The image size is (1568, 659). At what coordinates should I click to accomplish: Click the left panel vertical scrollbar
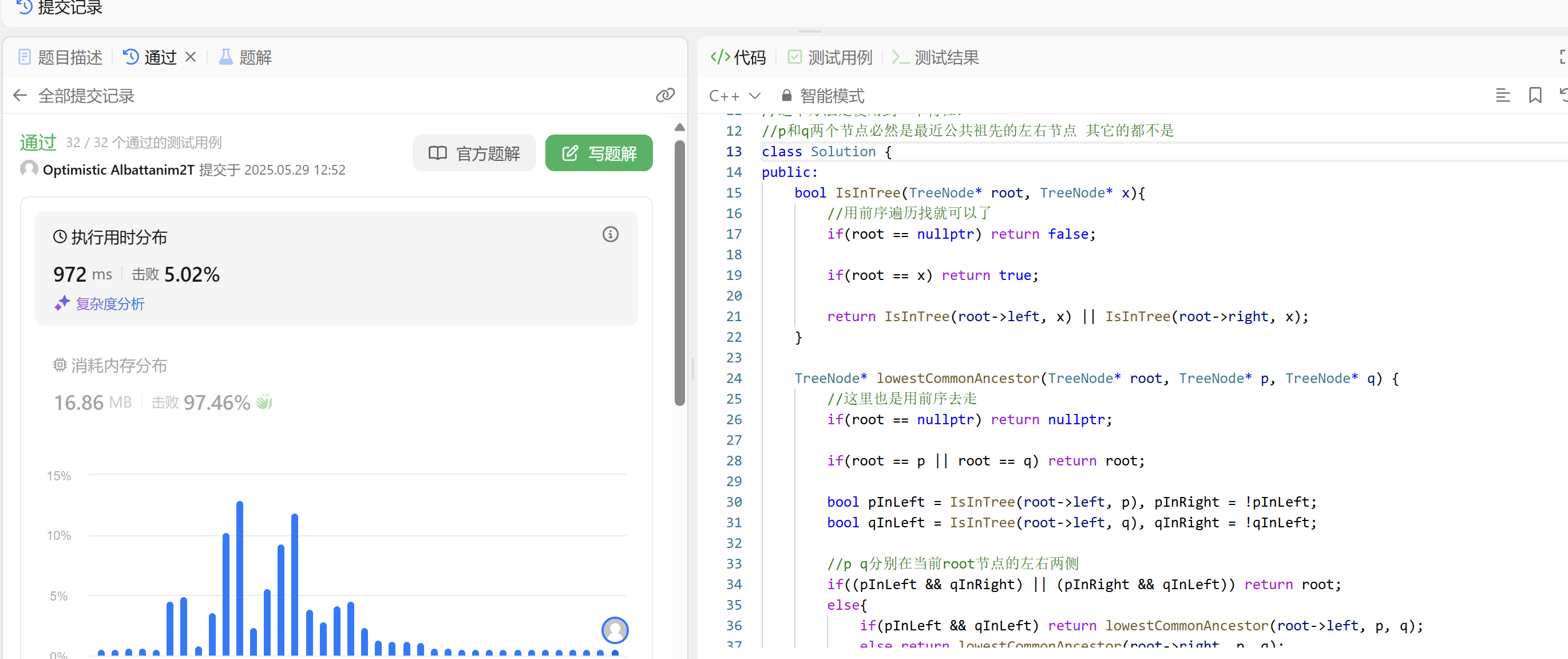point(679,274)
